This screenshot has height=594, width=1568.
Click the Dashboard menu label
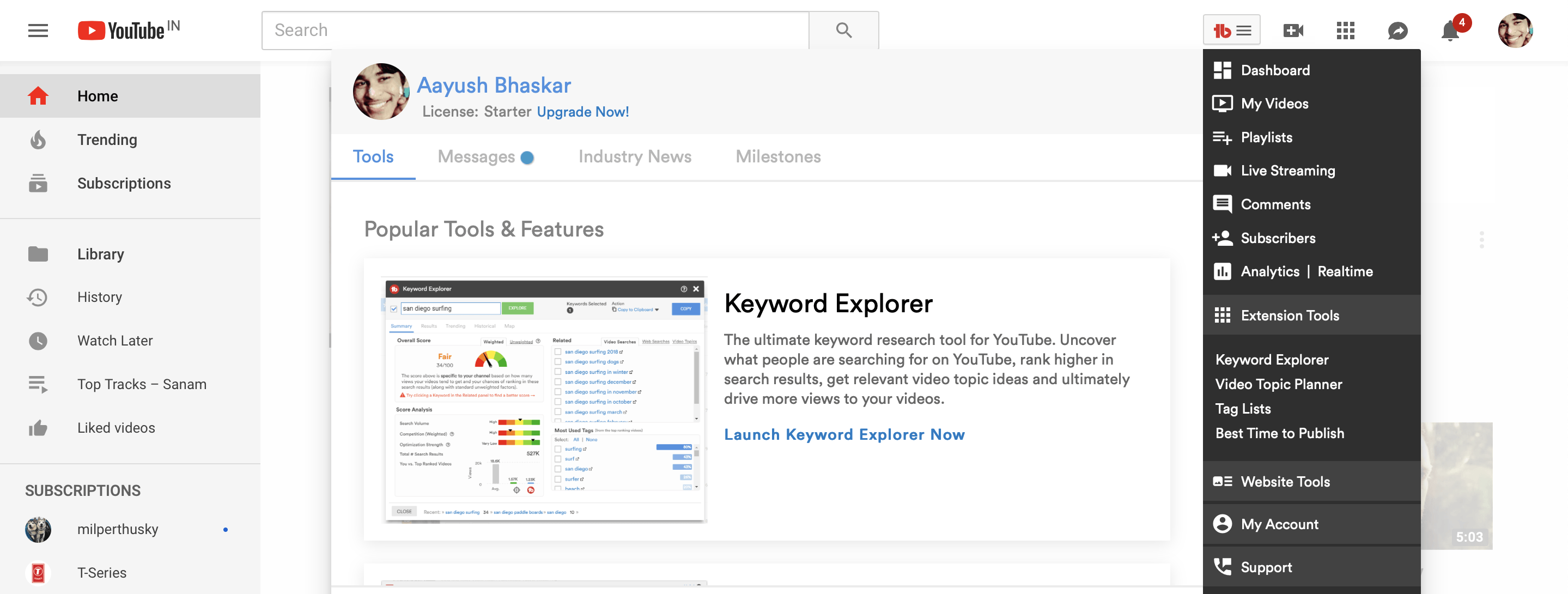pos(1275,70)
